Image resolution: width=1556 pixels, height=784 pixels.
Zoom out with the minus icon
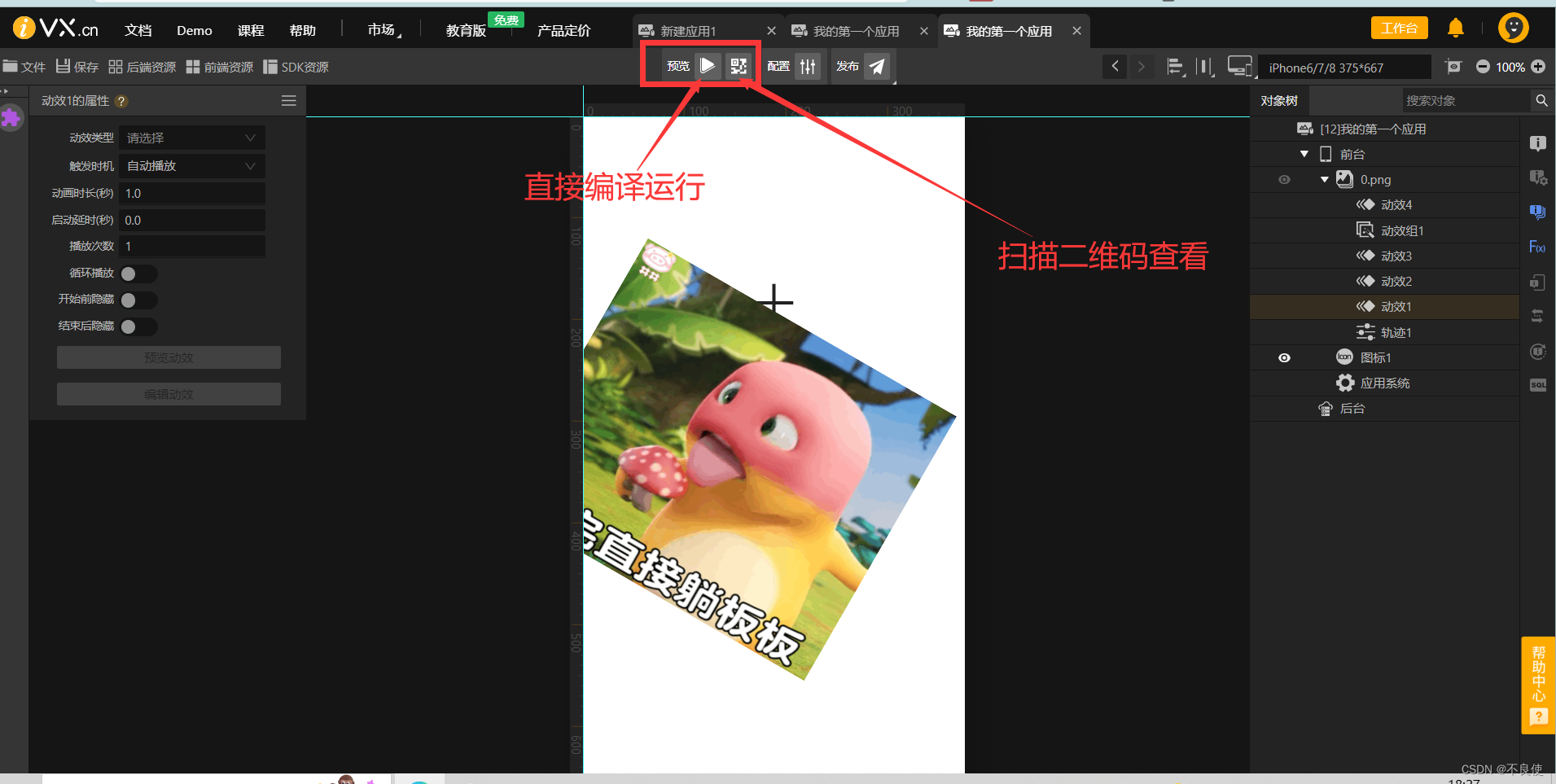click(x=1483, y=67)
